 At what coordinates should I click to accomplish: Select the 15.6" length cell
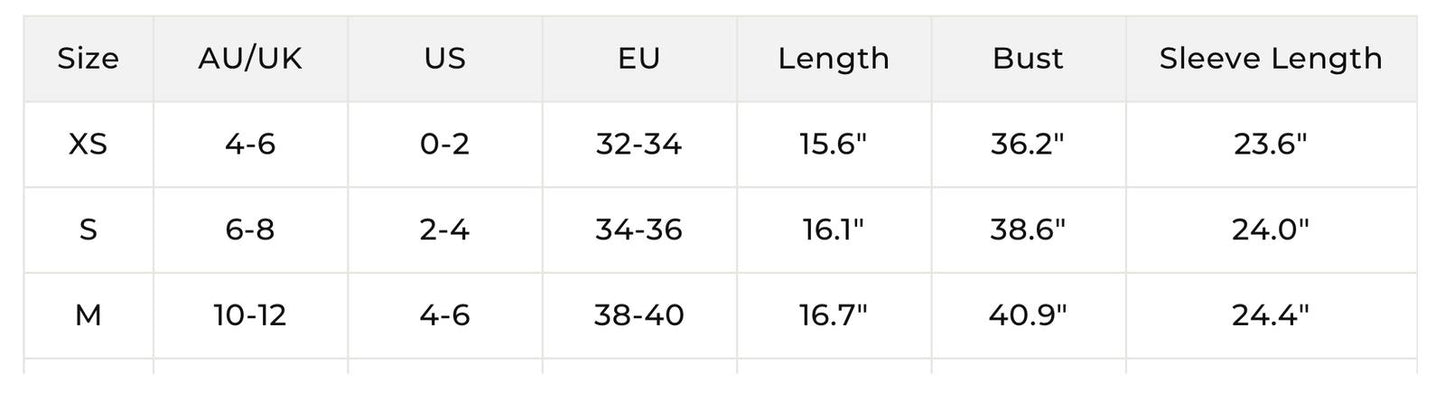coord(833,145)
